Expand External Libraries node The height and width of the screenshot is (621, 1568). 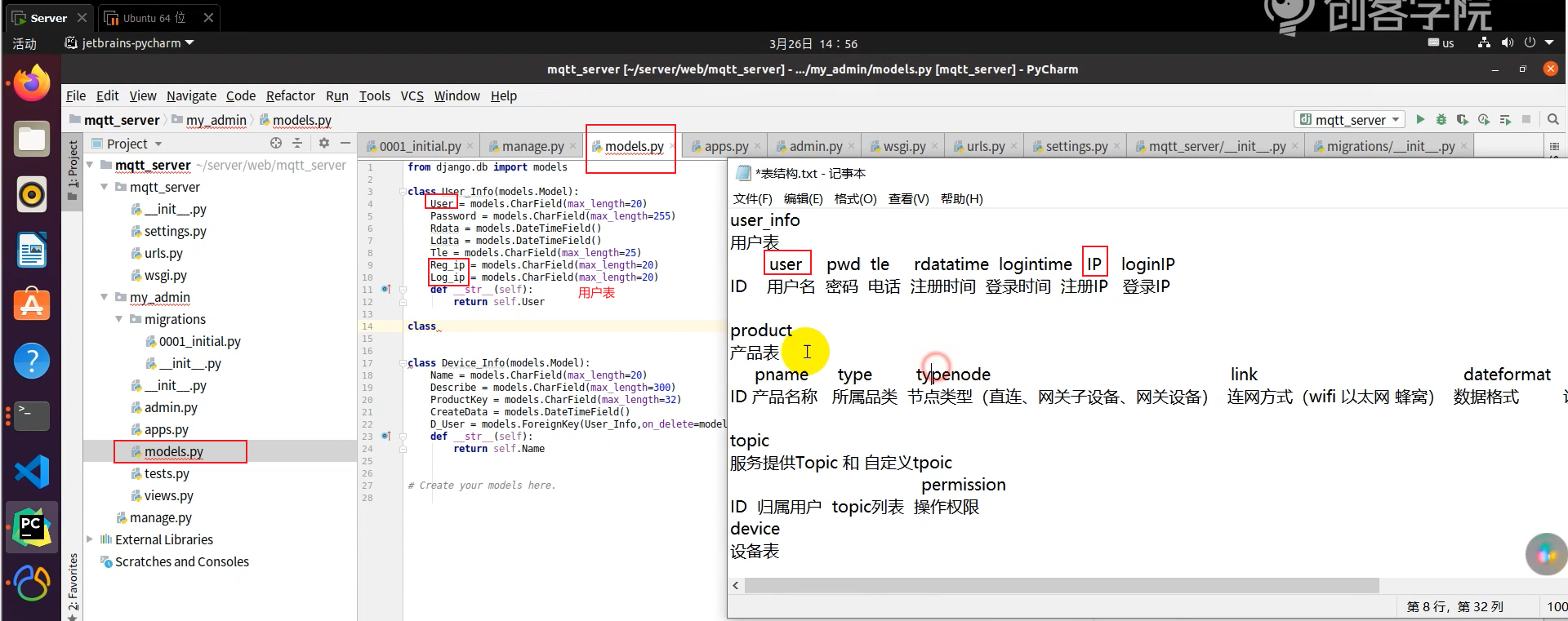90,539
